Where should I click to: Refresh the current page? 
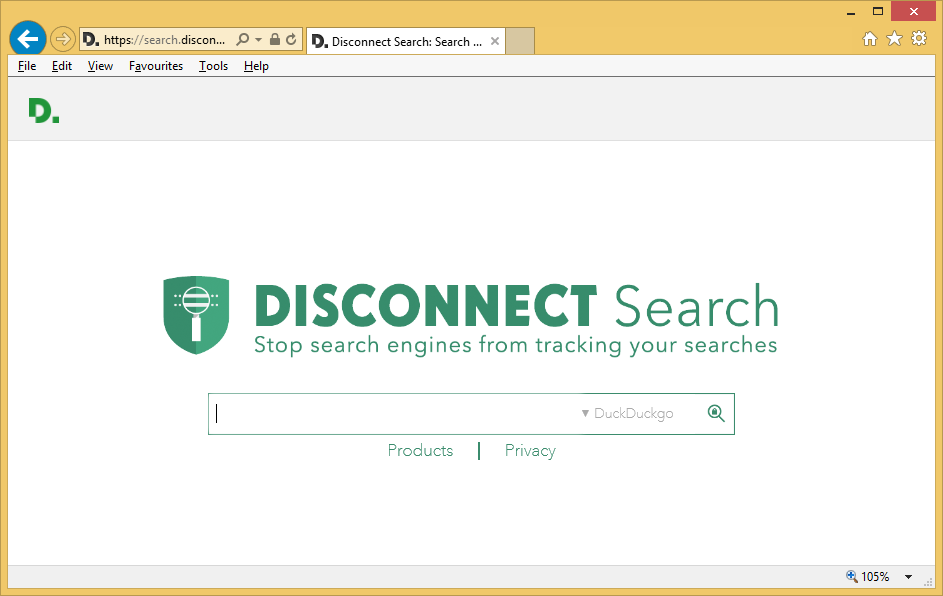(290, 38)
